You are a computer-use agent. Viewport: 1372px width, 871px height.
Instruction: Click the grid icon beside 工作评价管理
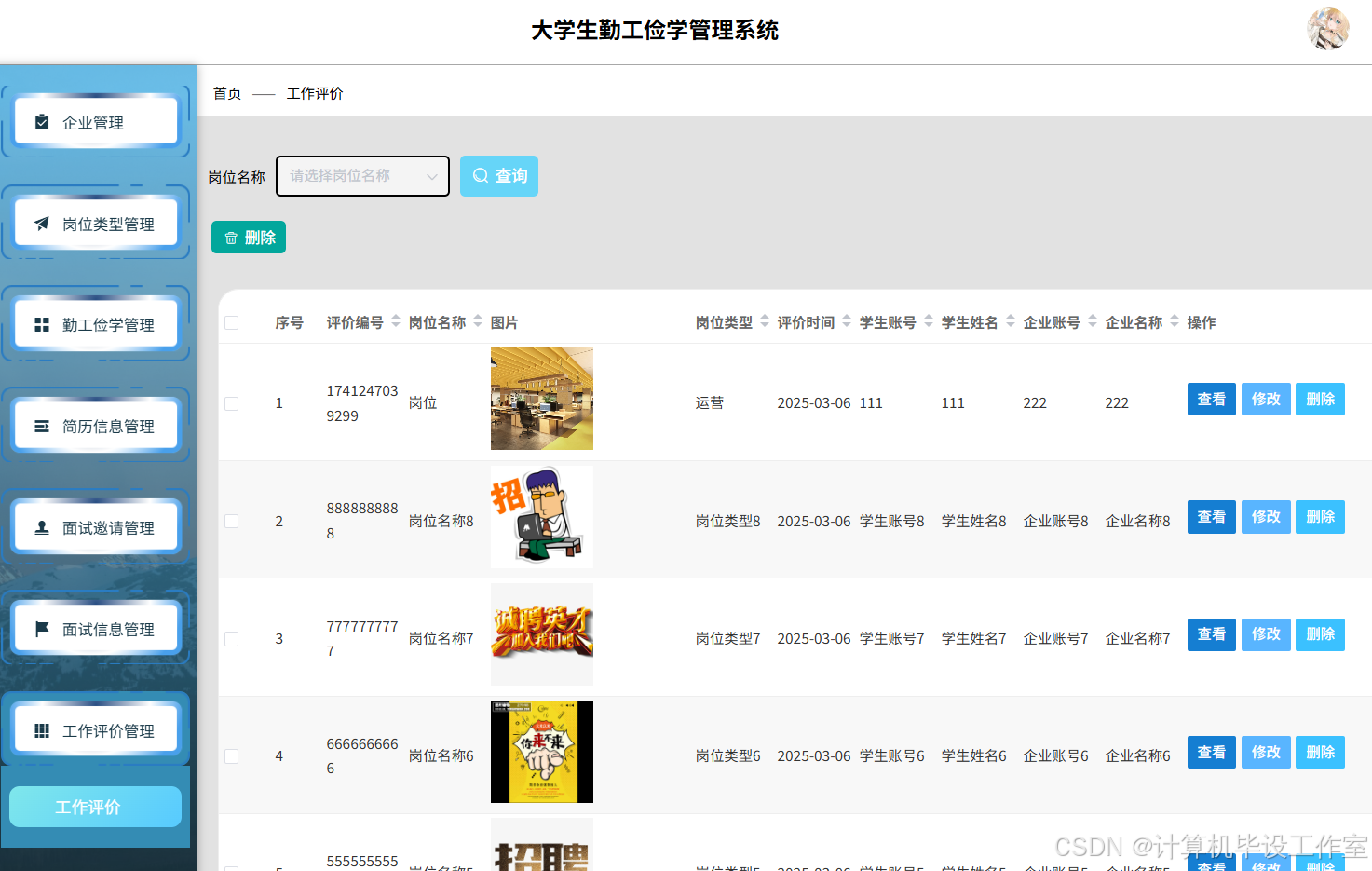[42, 730]
